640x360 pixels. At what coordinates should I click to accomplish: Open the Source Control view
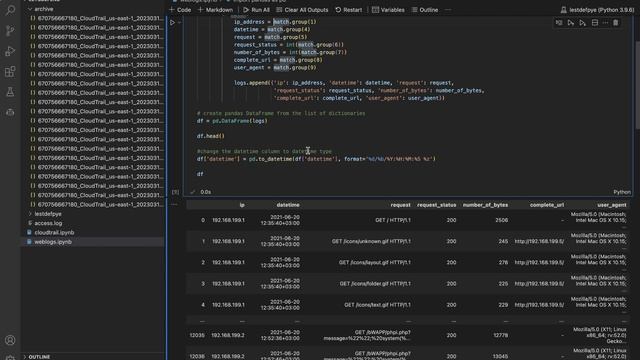(x=10, y=31)
